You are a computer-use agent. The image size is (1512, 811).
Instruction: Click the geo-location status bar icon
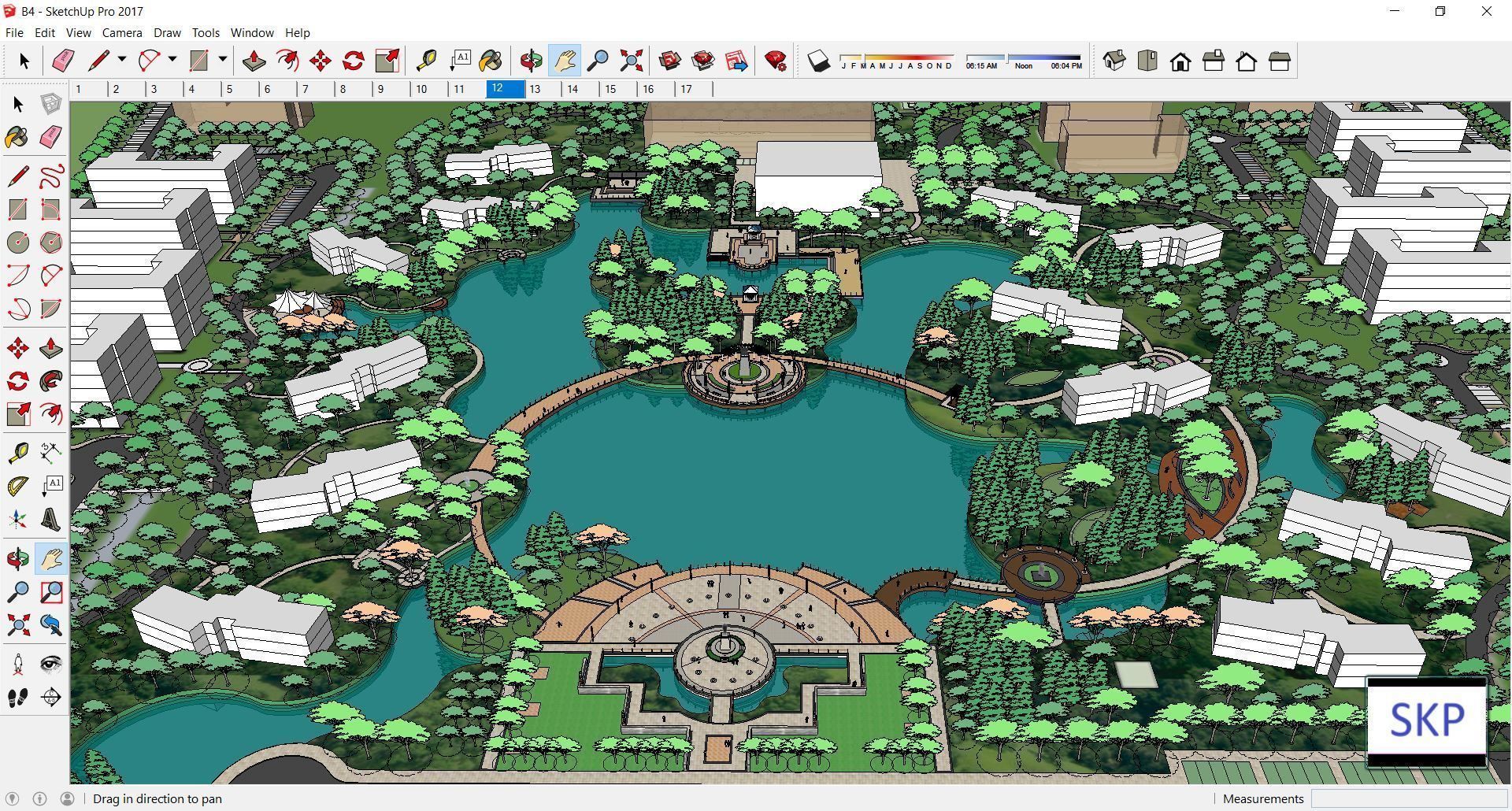tap(13, 798)
